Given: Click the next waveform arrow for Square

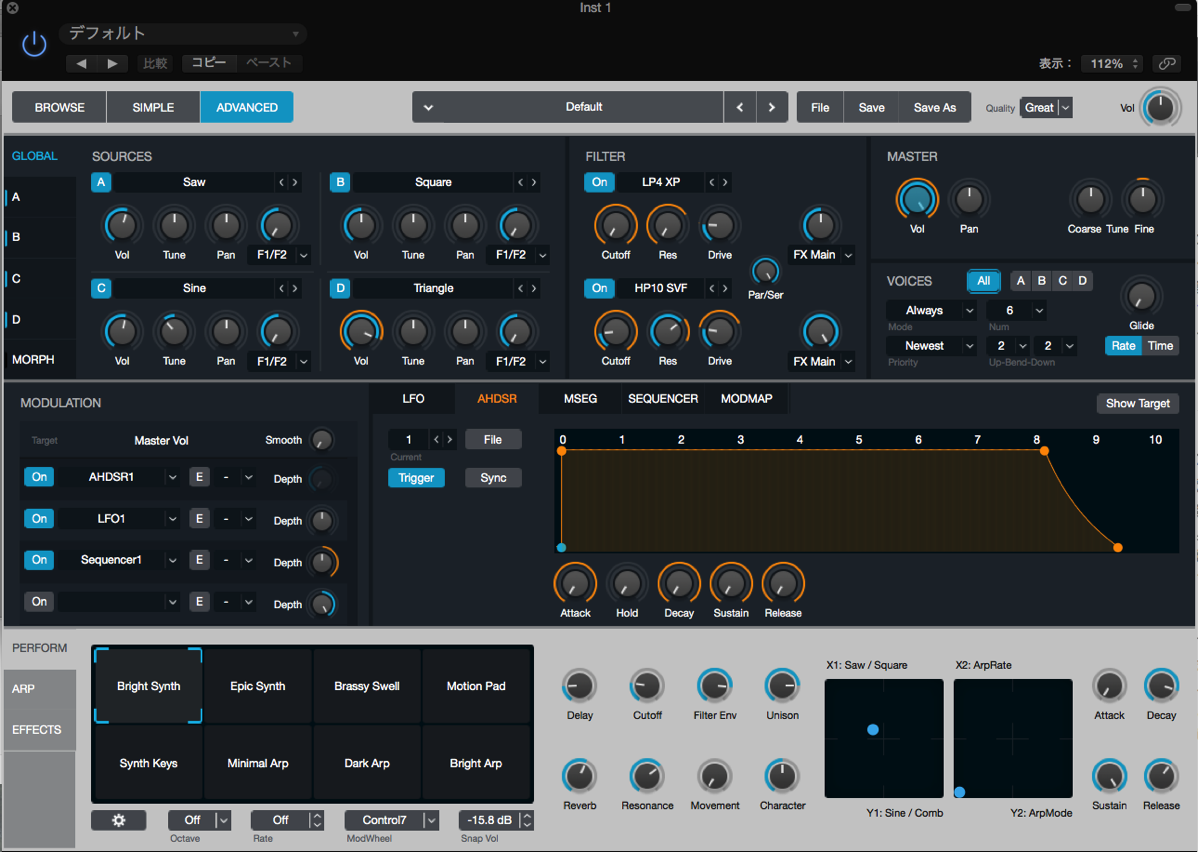Looking at the screenshot, I should (534, 182).
